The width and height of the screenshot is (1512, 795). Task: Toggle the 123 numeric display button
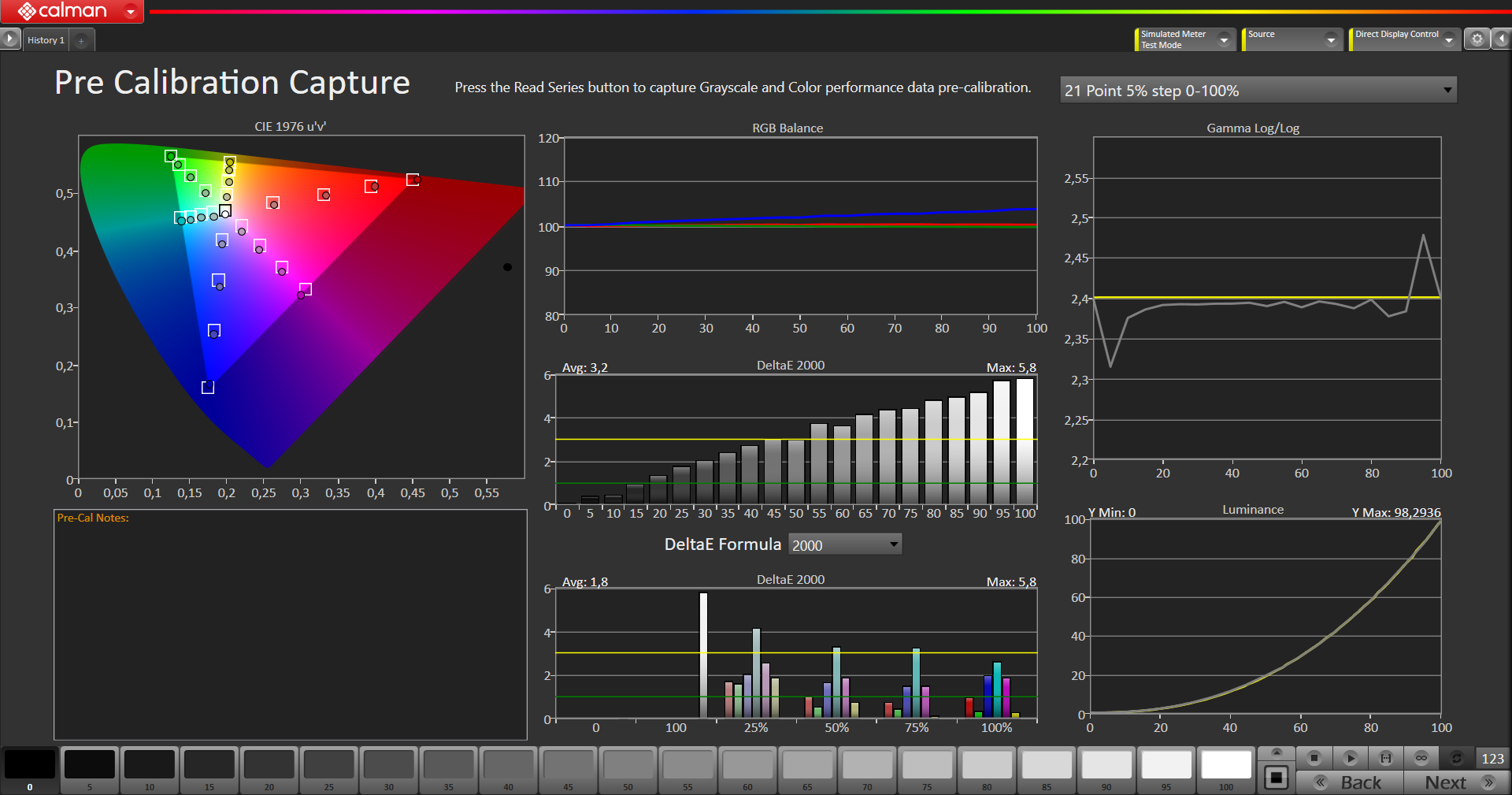tap(1492, 758)
